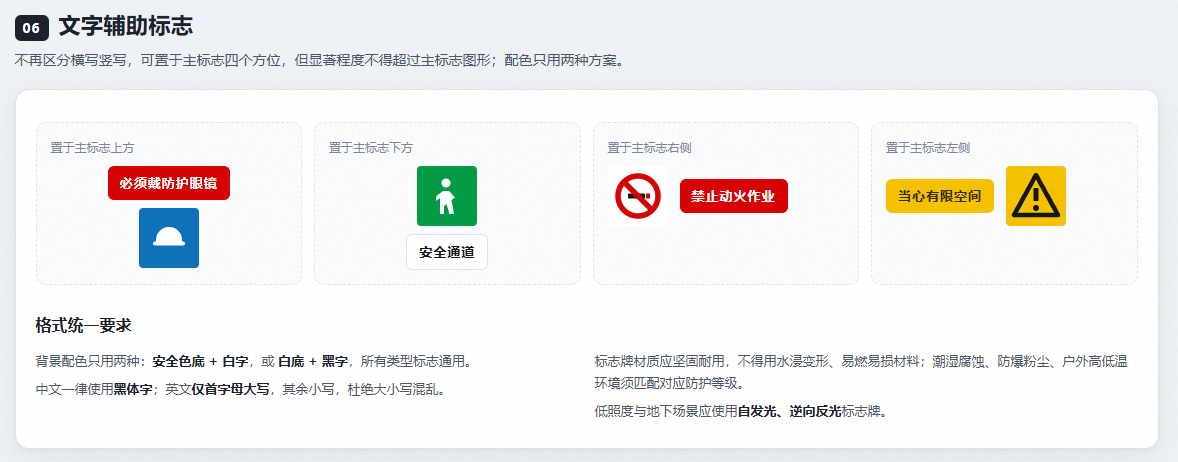Screen dimensions: 1178x462
Task: Click the white 安全通道 text label
Action: pos(447,252)
